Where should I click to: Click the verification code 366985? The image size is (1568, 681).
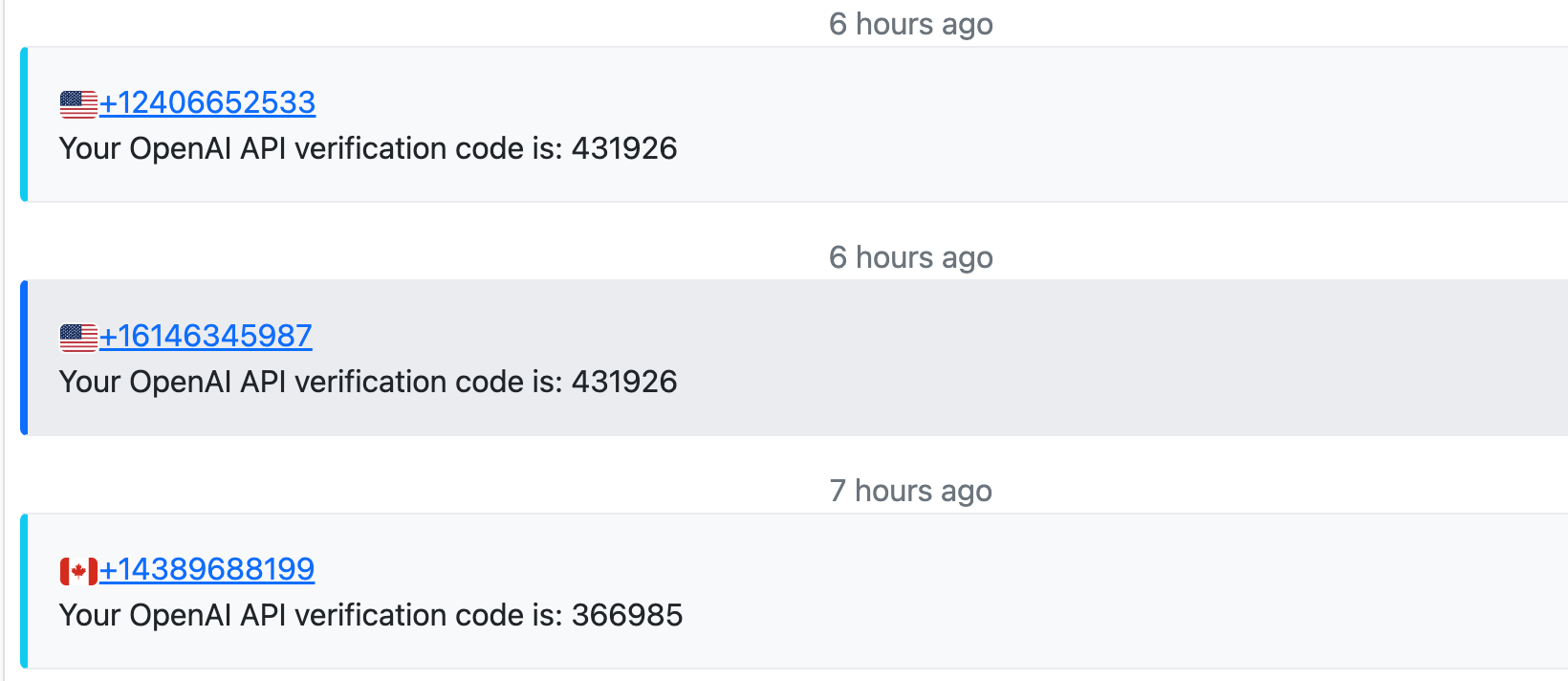point(627,615)
